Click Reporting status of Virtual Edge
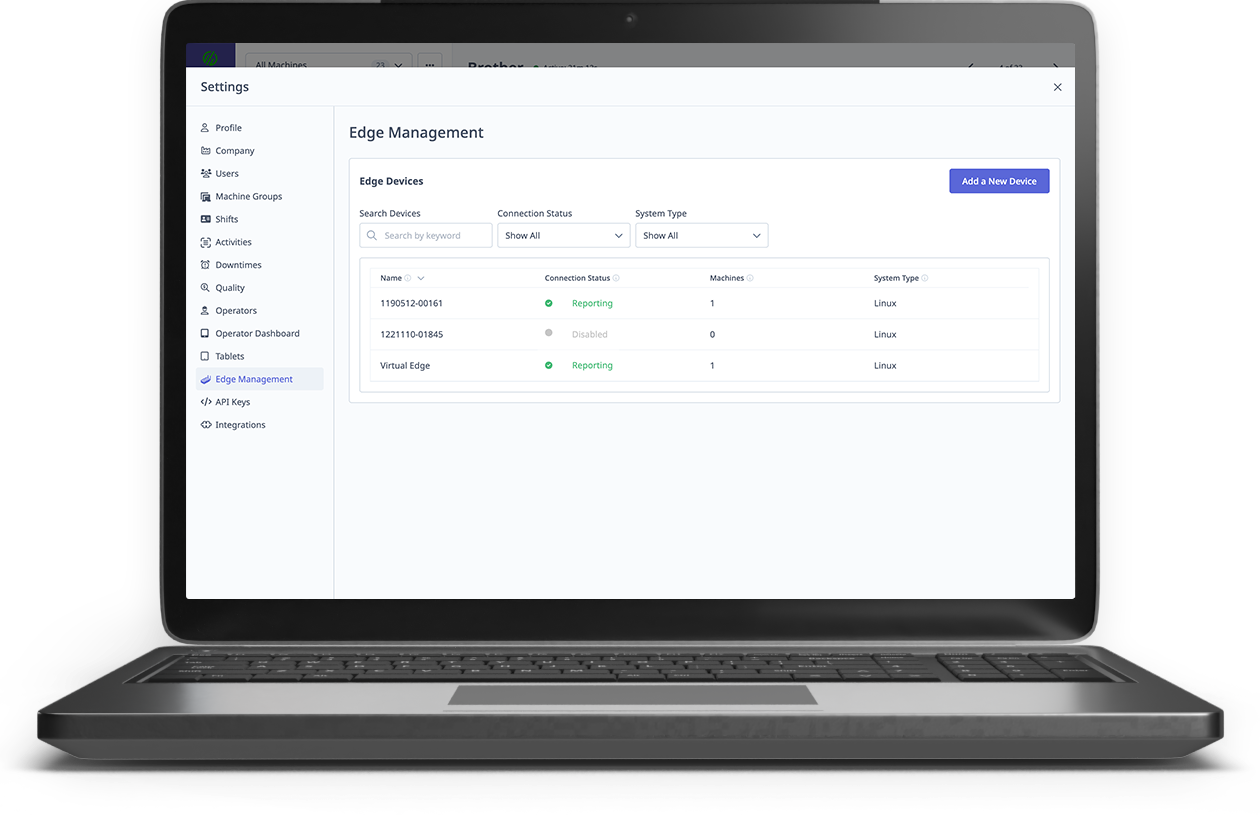Viewport: 1260px width, 815px height. [592, 366]
